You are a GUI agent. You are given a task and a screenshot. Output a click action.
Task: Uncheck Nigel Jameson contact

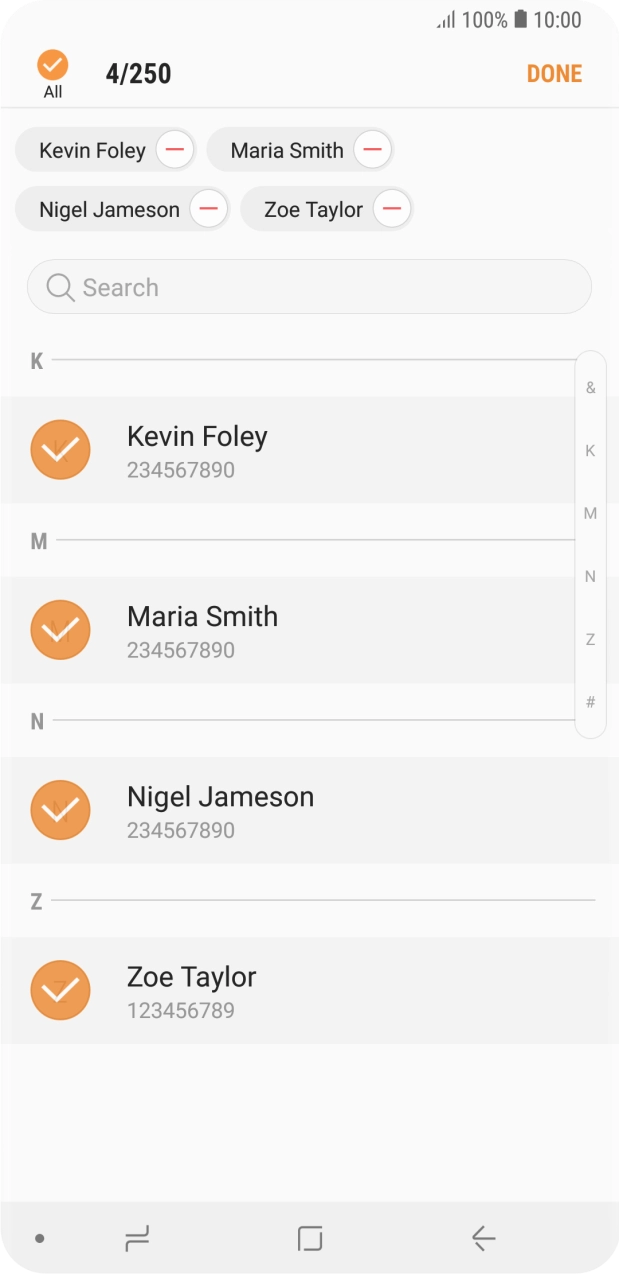click(61, 810)
